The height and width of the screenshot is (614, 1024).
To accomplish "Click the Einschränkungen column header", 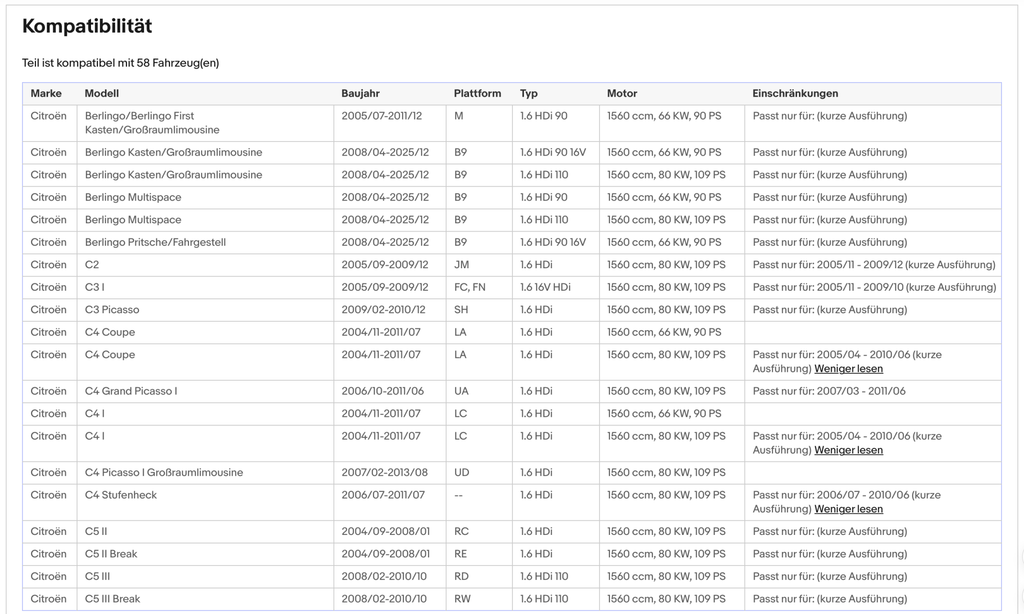I will tap(795, 93).
